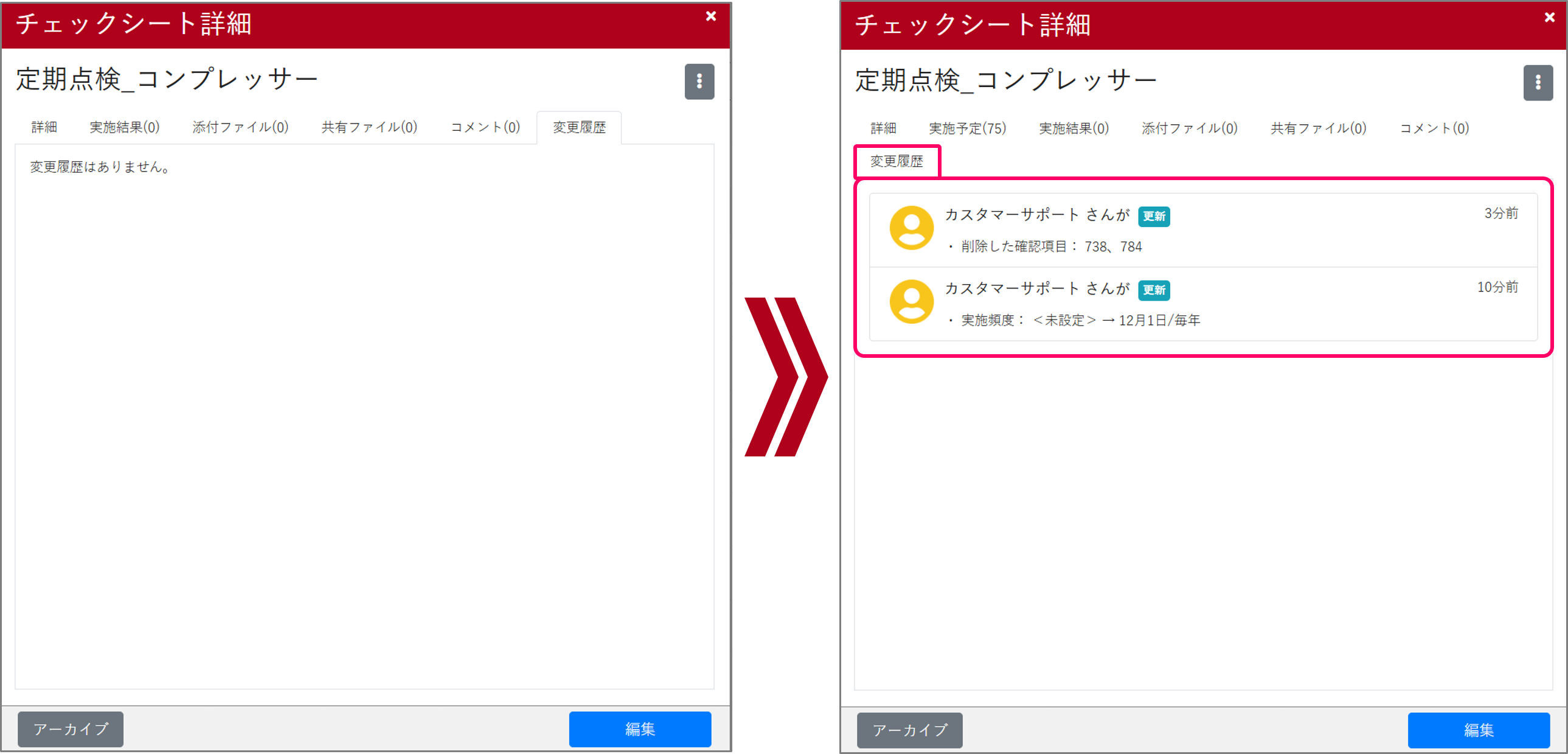The width and height of the screenshot is (1568, 754).
Task: View the コメント(0) tab
Action: (484, 127)
